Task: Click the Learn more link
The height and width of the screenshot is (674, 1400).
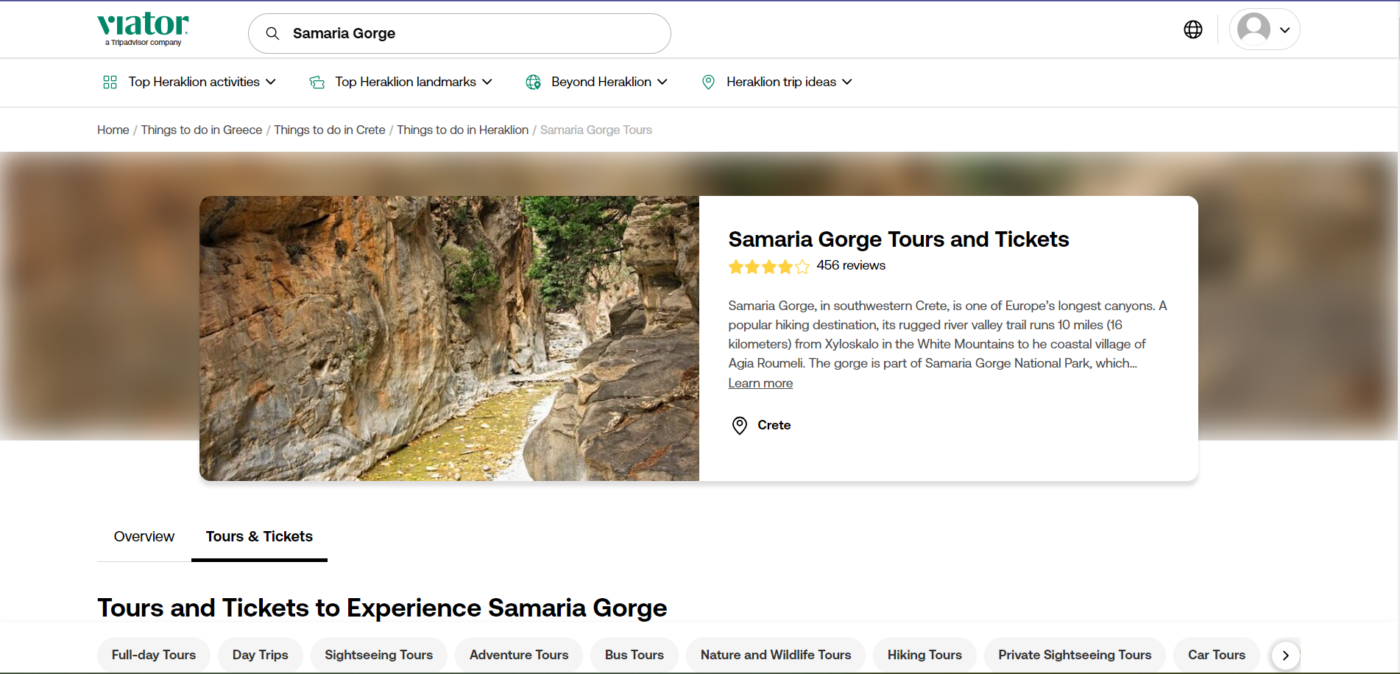Action: tap(760, 383)
